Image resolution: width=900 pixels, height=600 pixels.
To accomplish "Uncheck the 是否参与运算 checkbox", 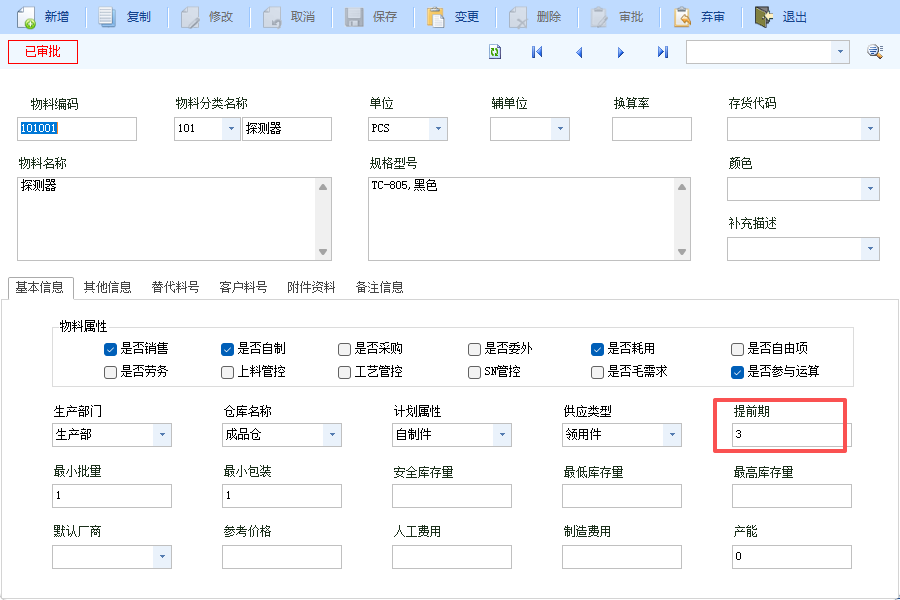I will pos(738,373).
